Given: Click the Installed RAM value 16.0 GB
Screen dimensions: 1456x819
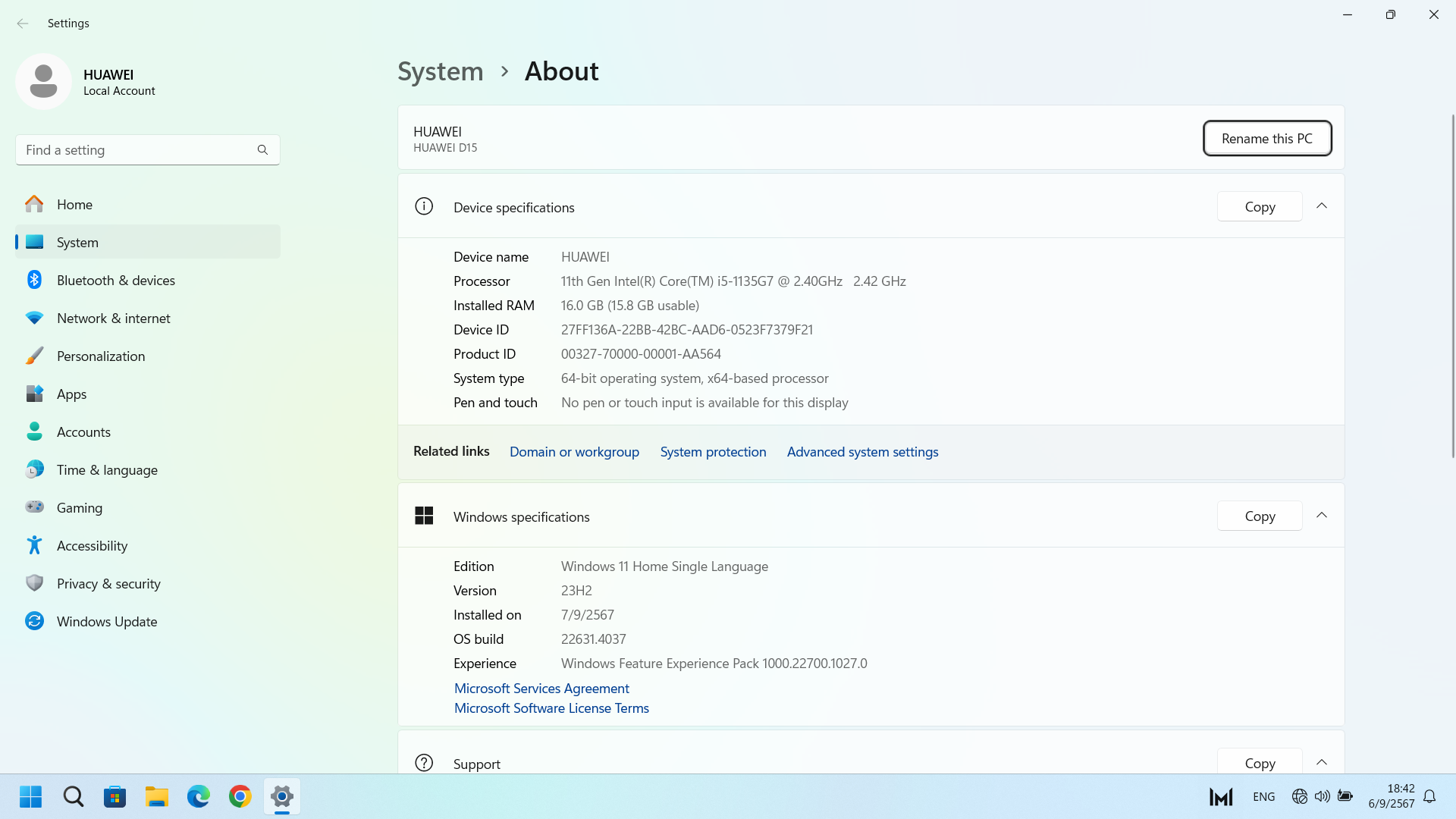Looking at the screenshot, I should tap(630, 306).
